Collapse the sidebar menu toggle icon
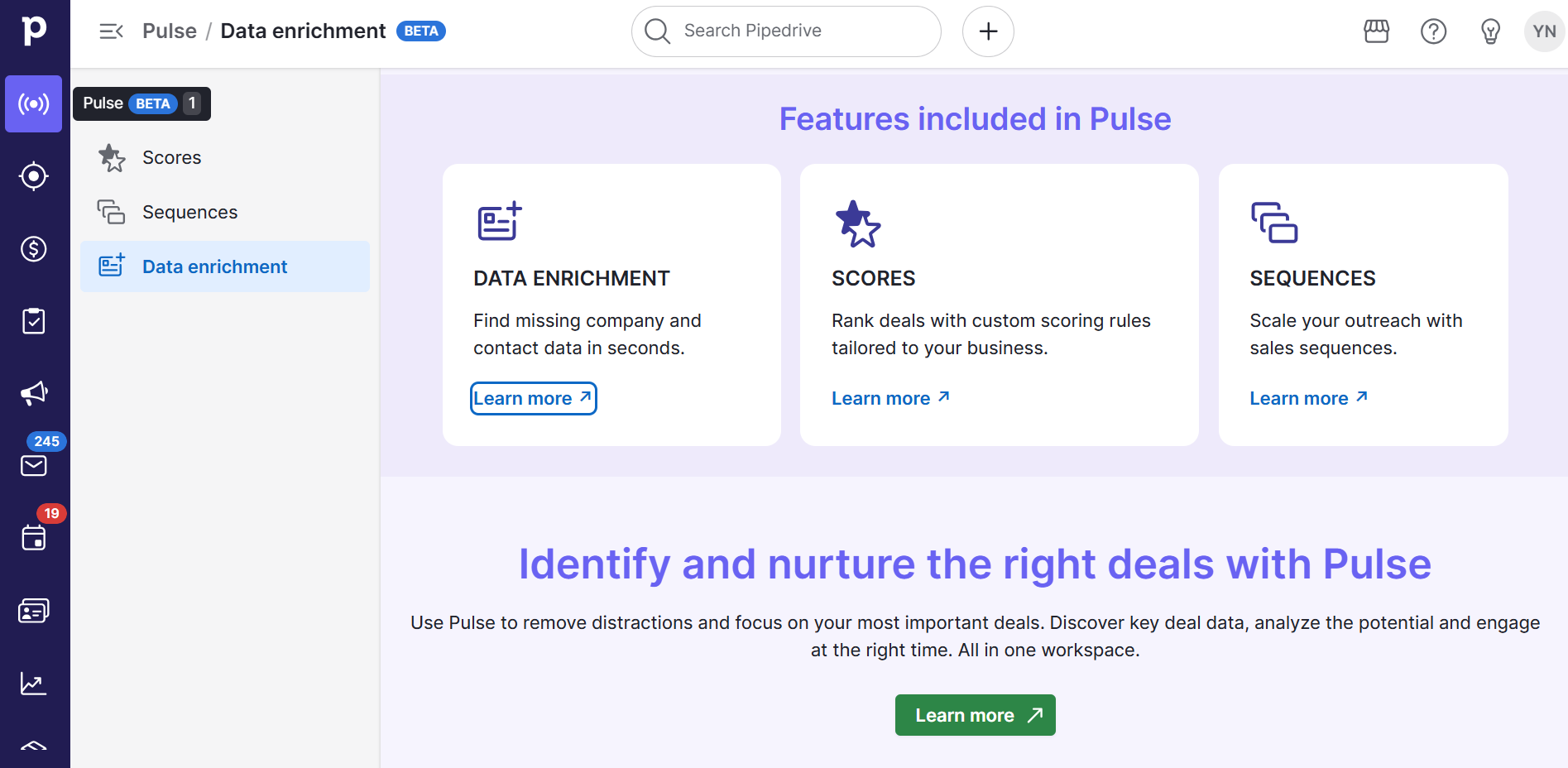This screenshot has width=1568, height=768. tap(111, 31)
